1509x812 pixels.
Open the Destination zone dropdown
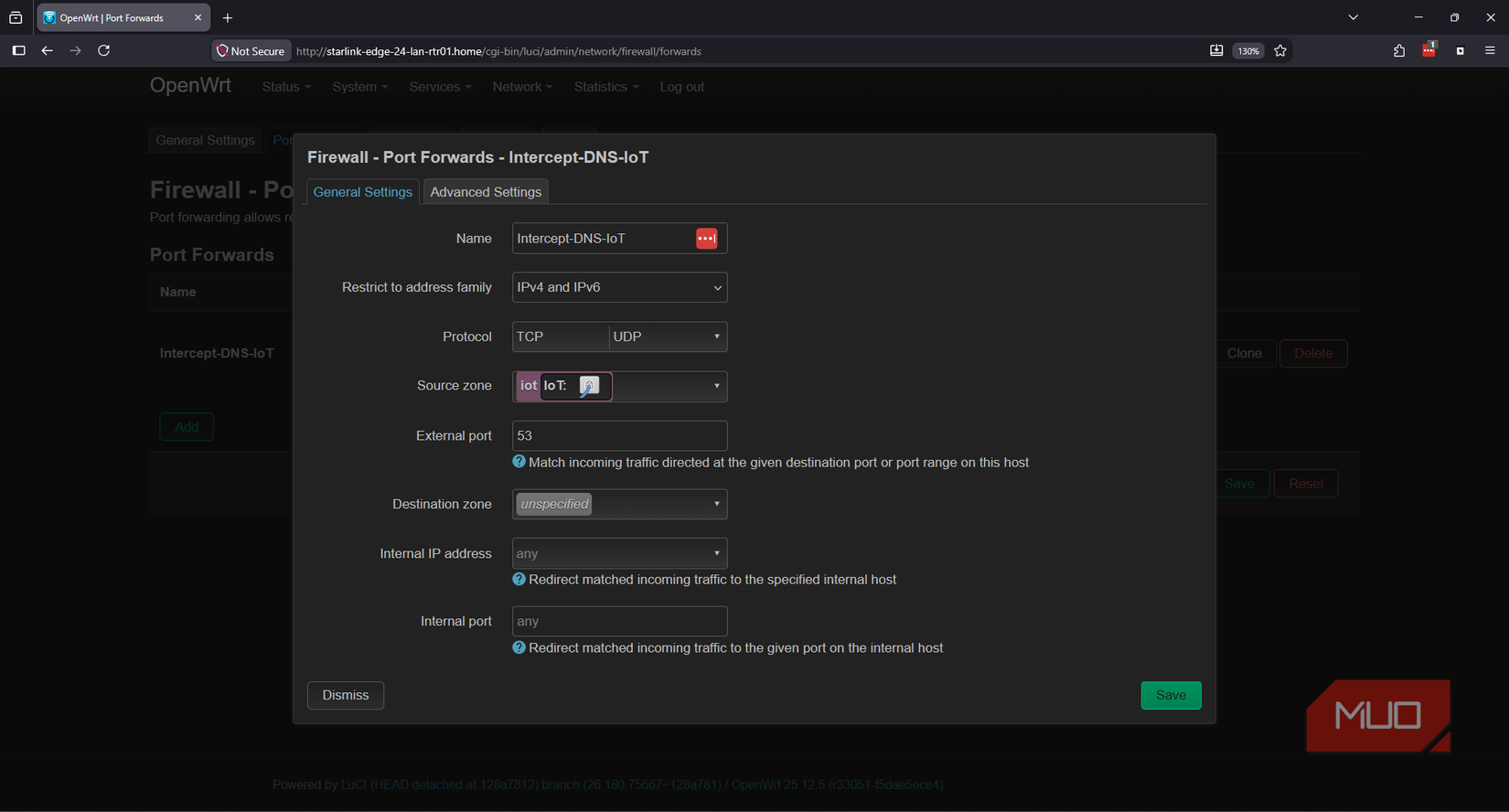pos(619,504)
